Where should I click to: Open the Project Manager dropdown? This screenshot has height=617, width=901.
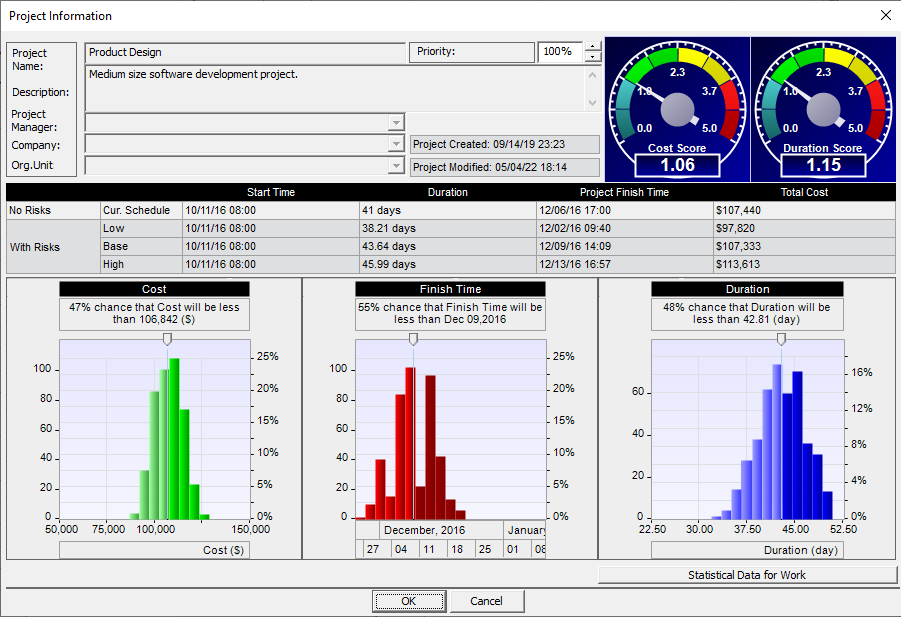(x=396, y=123)
